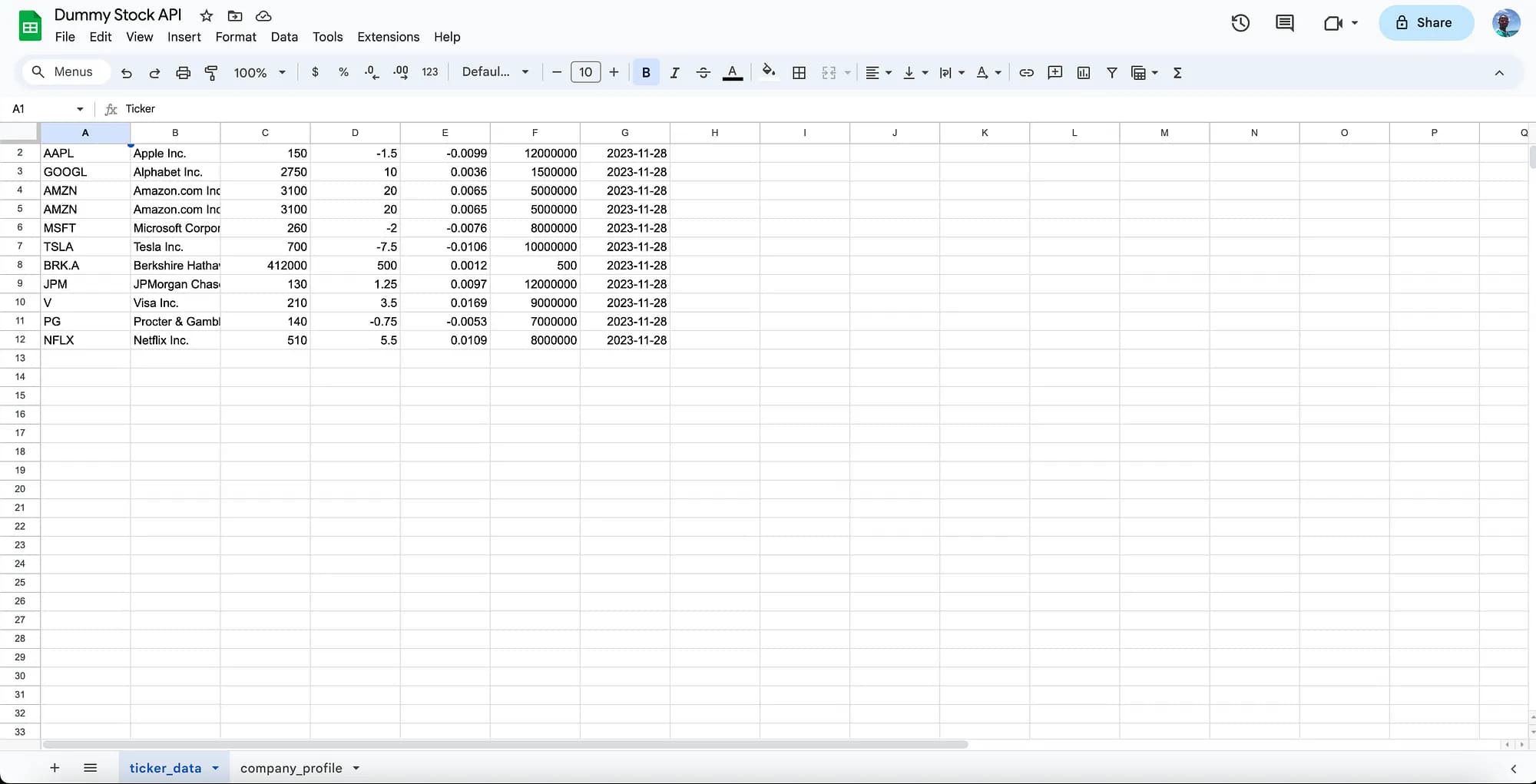1536x784 pixels.
Task: Open the zoom 100% dropdown
Action: tap(260, 72)
